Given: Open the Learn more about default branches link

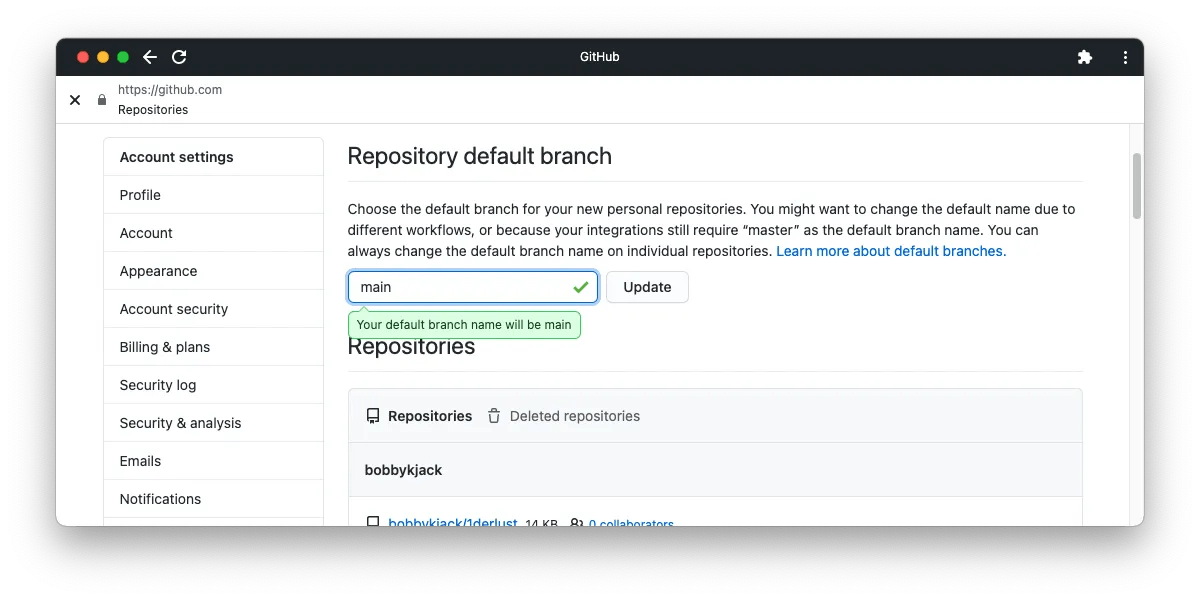Looking at the screenshot, I should tap(890, 251).
